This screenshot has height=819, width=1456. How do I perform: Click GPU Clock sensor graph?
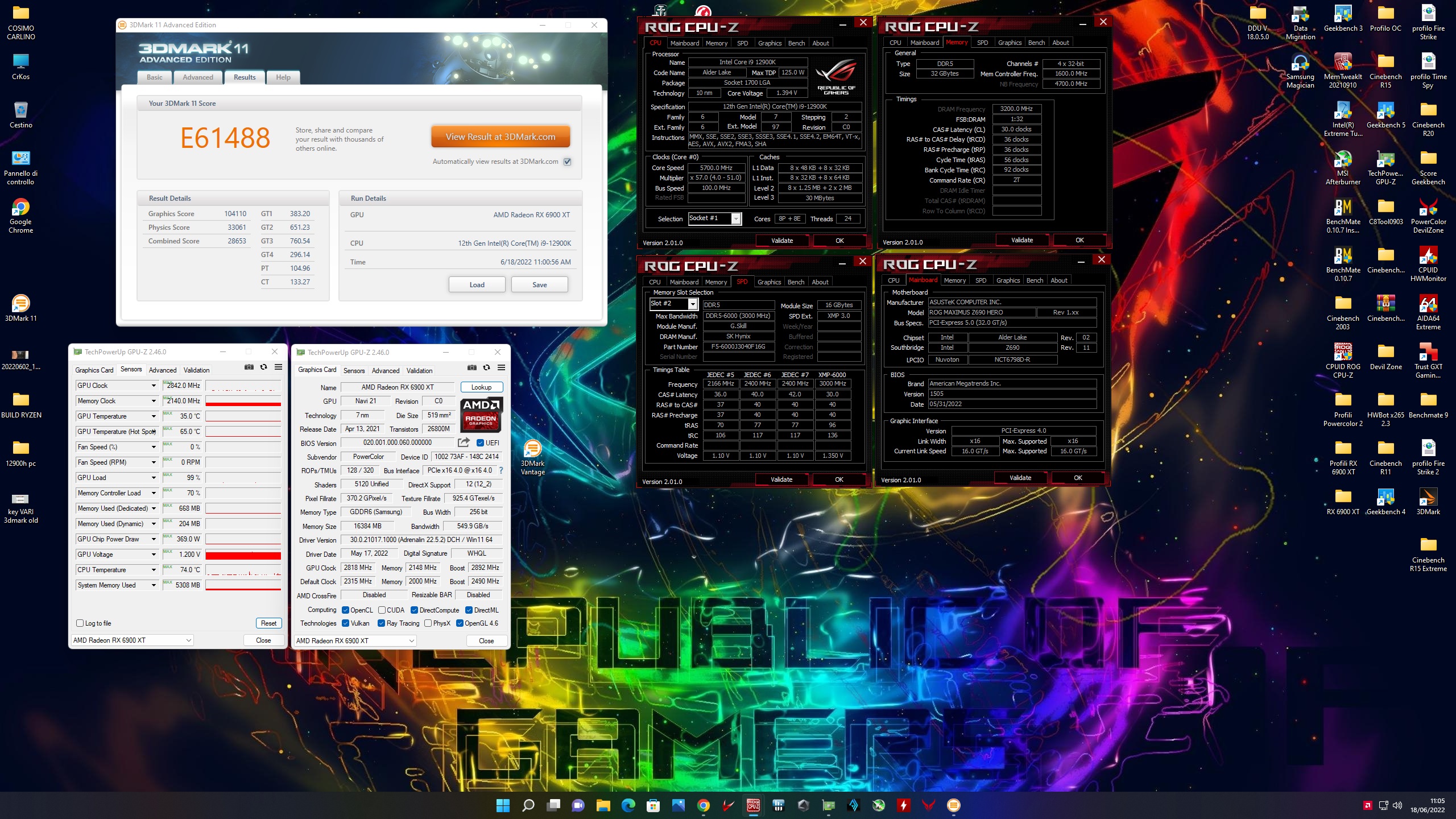[243, 386]
